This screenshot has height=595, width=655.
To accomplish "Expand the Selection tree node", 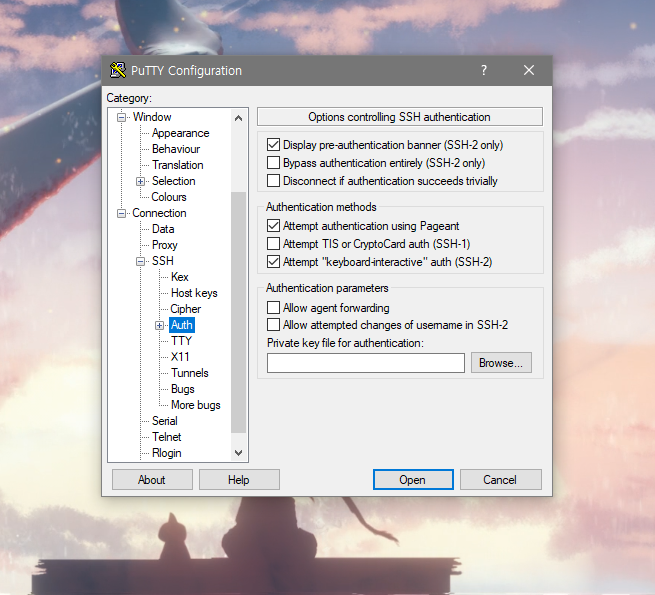I will pyautogui.click(x=140, y=181).
